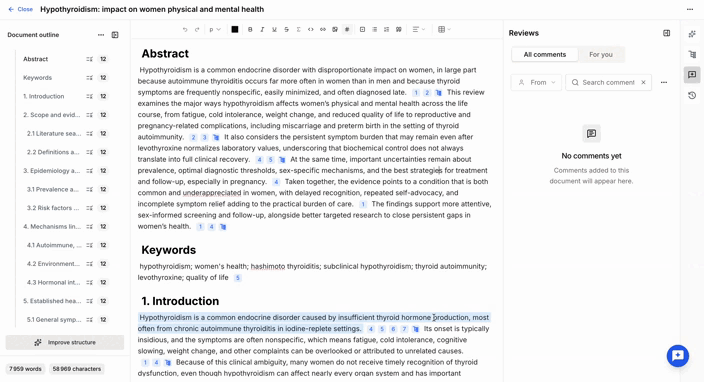The width and height of the screenshot is (704, 382).
Task: Click the underlined word hashimoto
Action: [268, 267]
